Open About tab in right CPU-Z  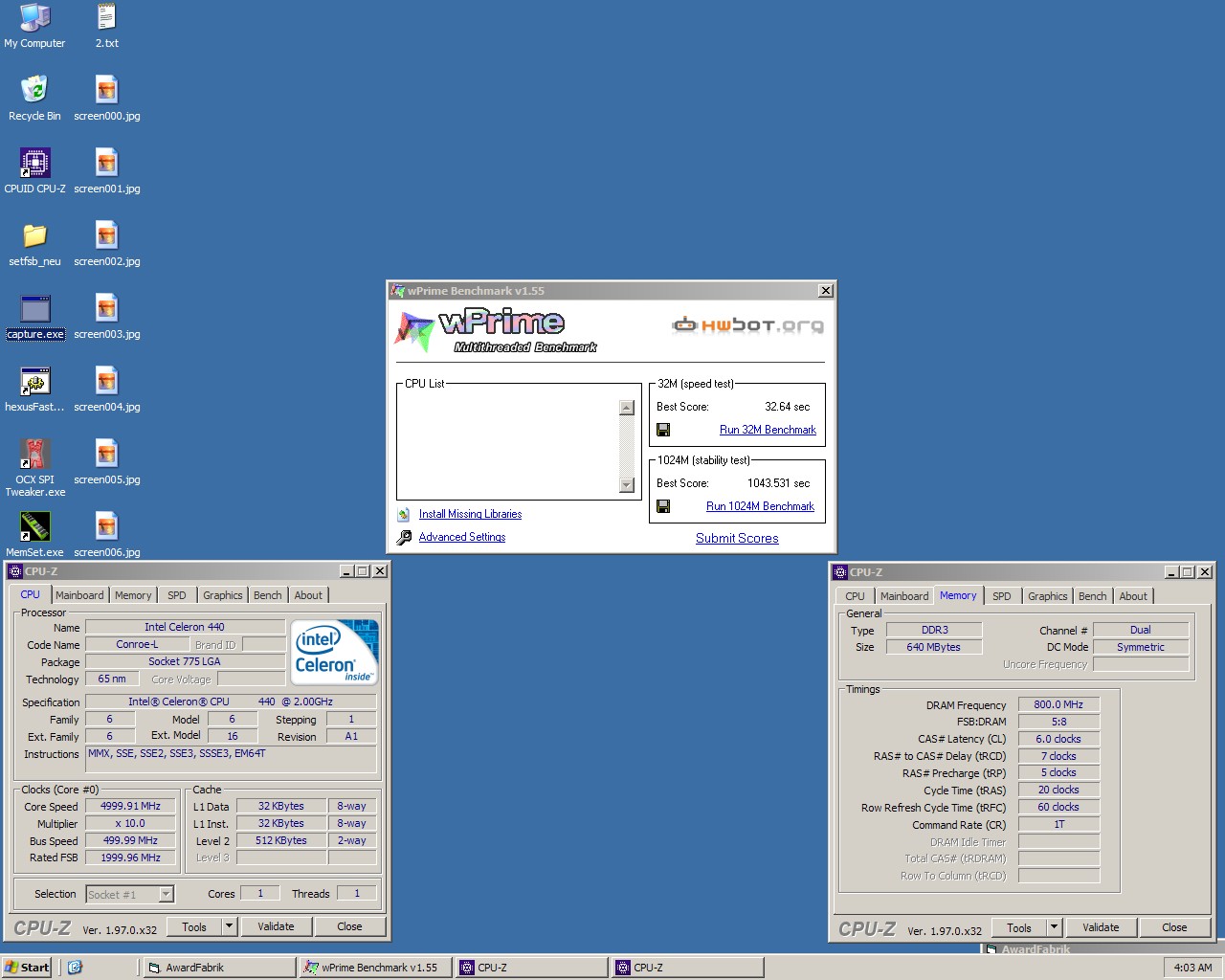click(x=1133, y=596)
